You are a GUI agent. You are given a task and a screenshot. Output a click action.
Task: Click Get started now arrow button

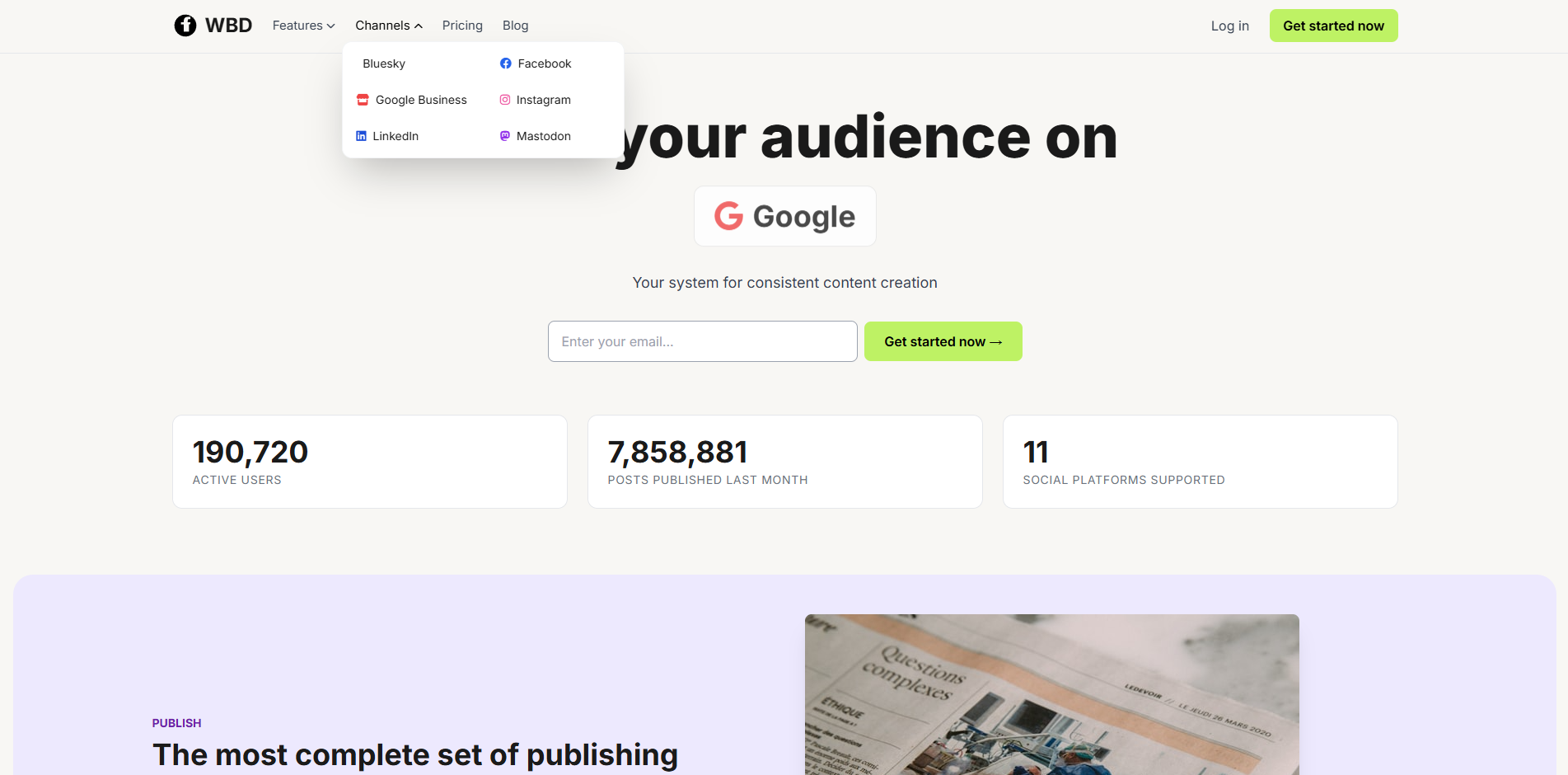(943, 341)
